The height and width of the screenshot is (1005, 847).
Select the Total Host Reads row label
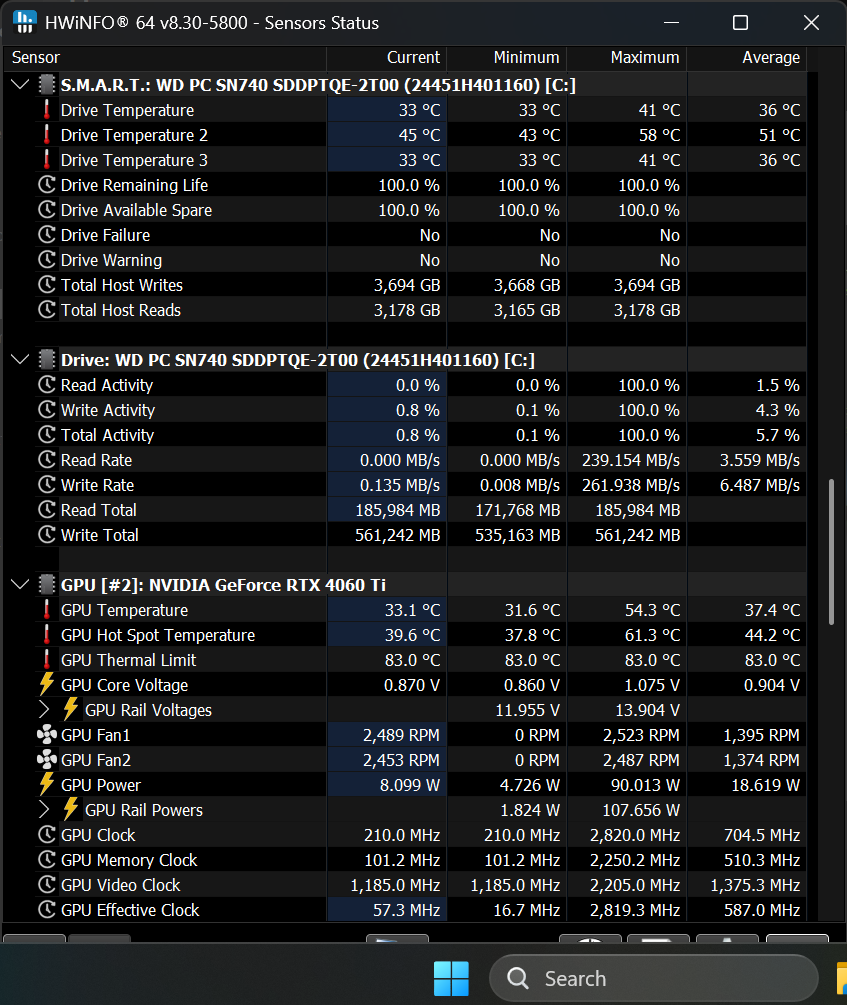click(121, 310)
